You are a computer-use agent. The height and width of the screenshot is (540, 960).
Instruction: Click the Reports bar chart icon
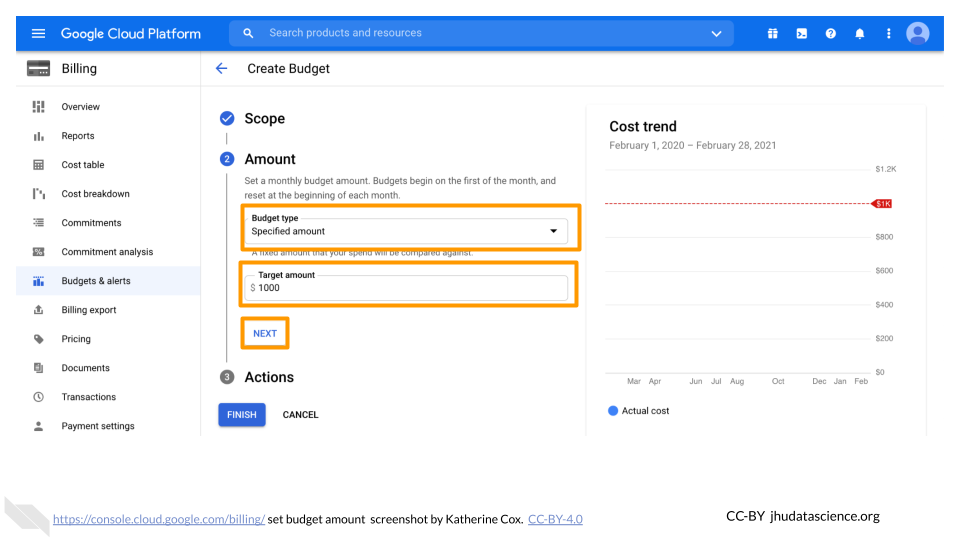(x=39, y=136)
